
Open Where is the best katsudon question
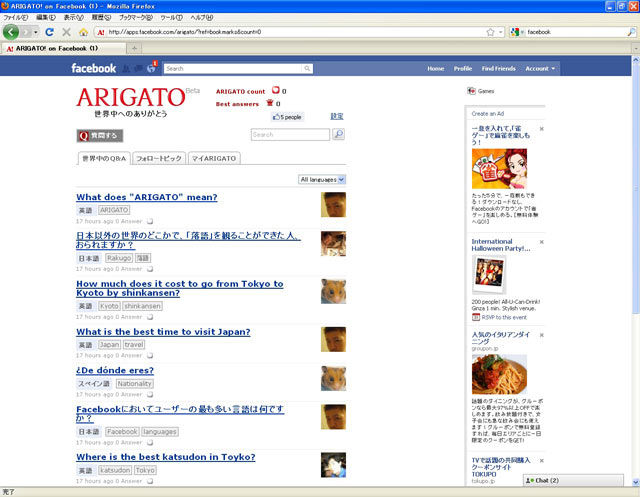pos(166,457)
